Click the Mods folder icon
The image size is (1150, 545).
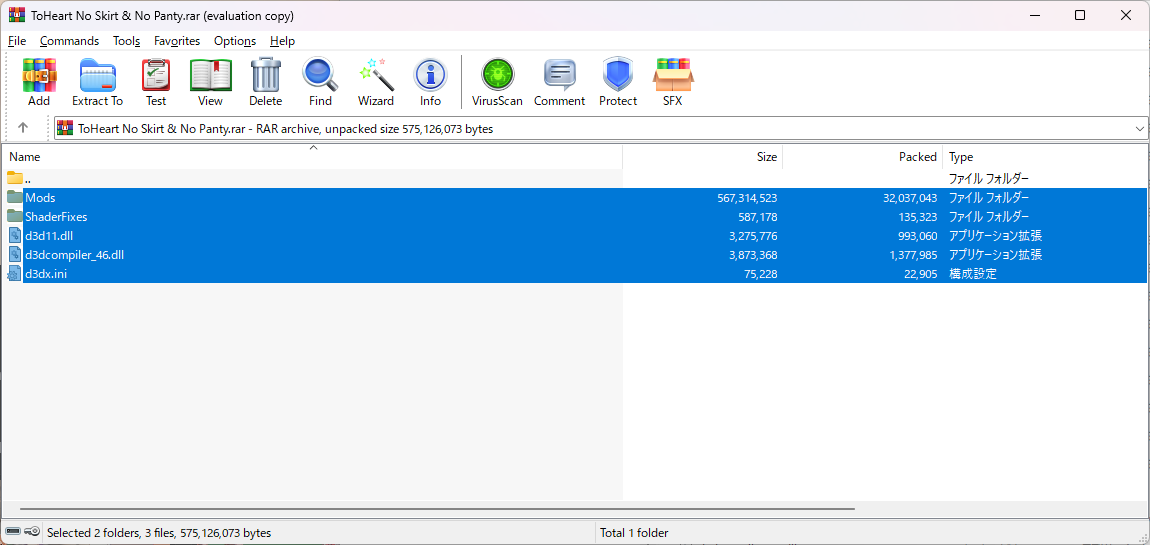tap(15, 197)
